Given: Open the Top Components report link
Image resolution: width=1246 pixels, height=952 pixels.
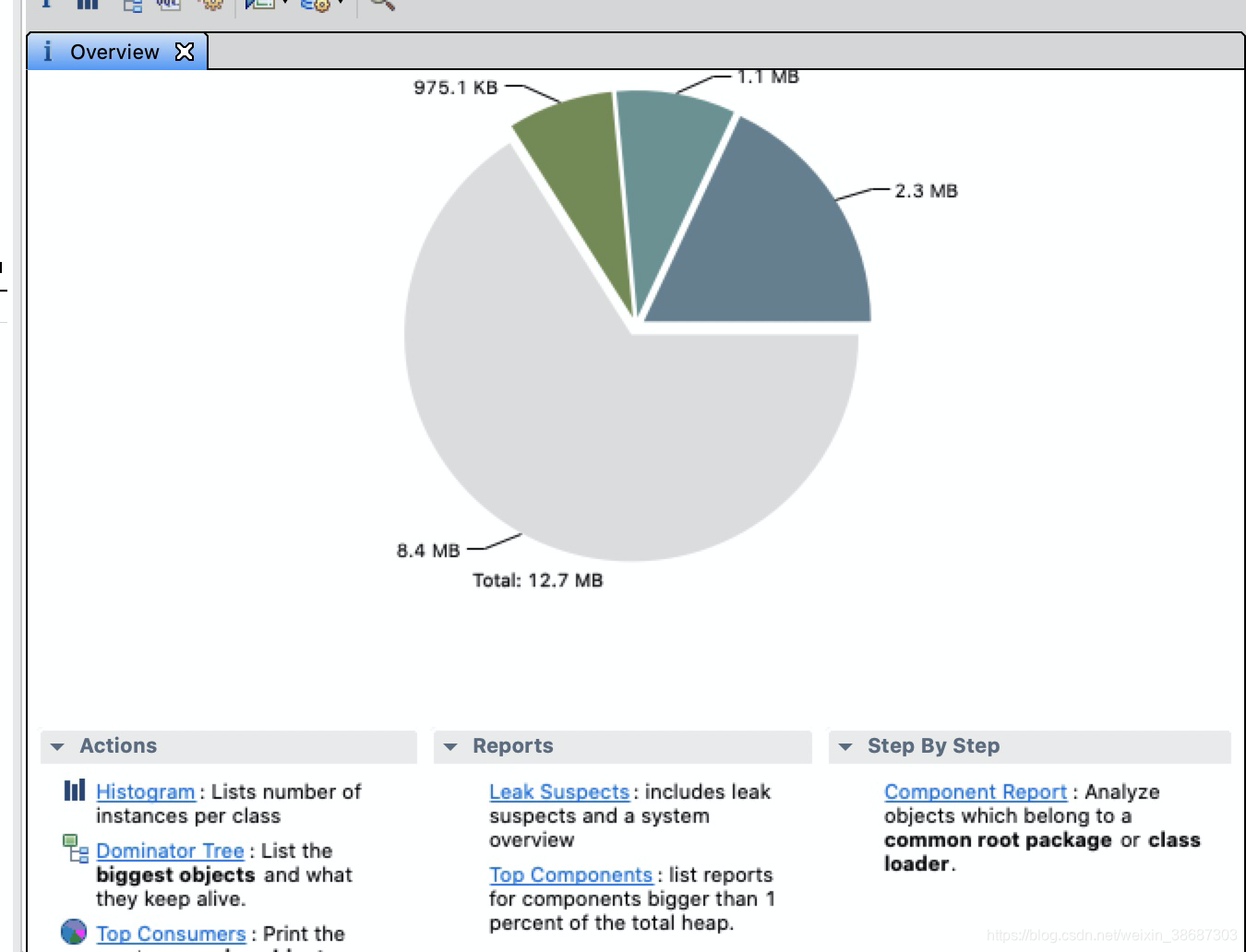Looking at the screenshot, I should tap(570, 875).
